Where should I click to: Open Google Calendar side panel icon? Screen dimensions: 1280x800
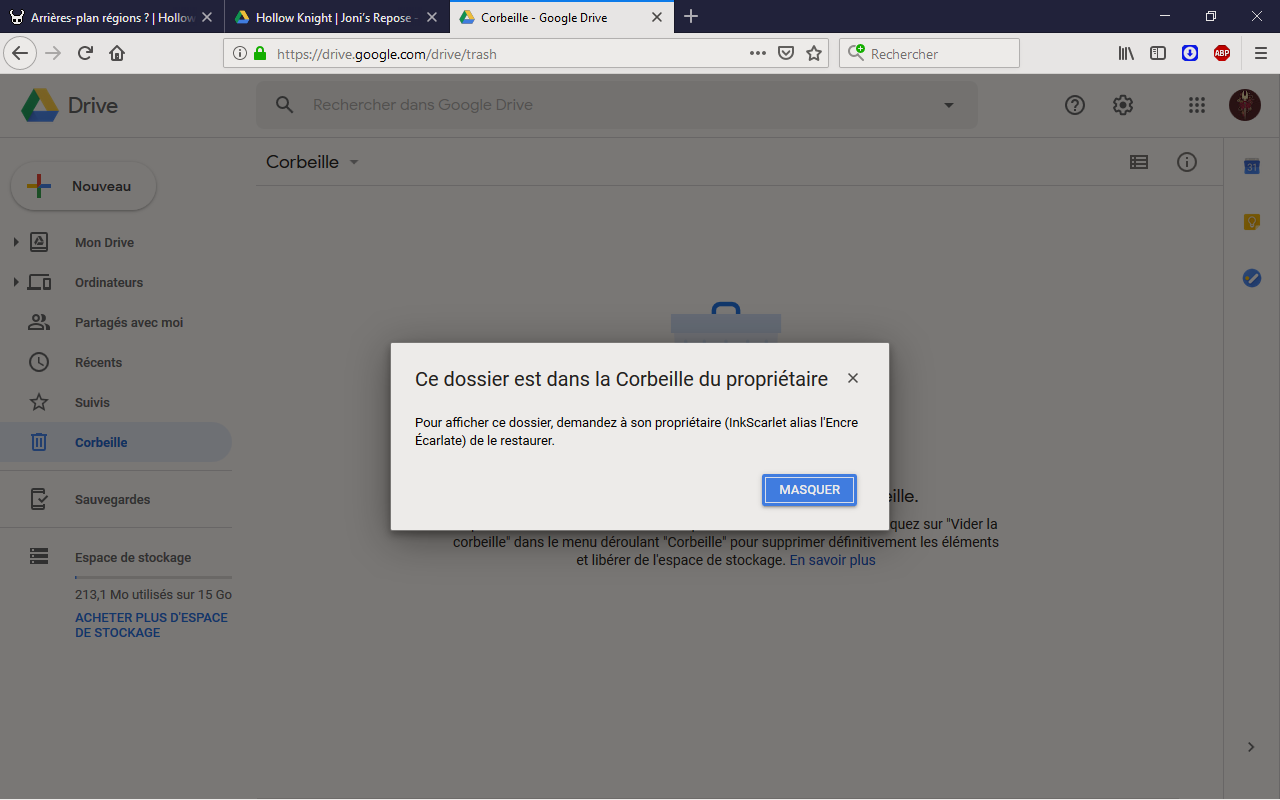coord(1251,167)
